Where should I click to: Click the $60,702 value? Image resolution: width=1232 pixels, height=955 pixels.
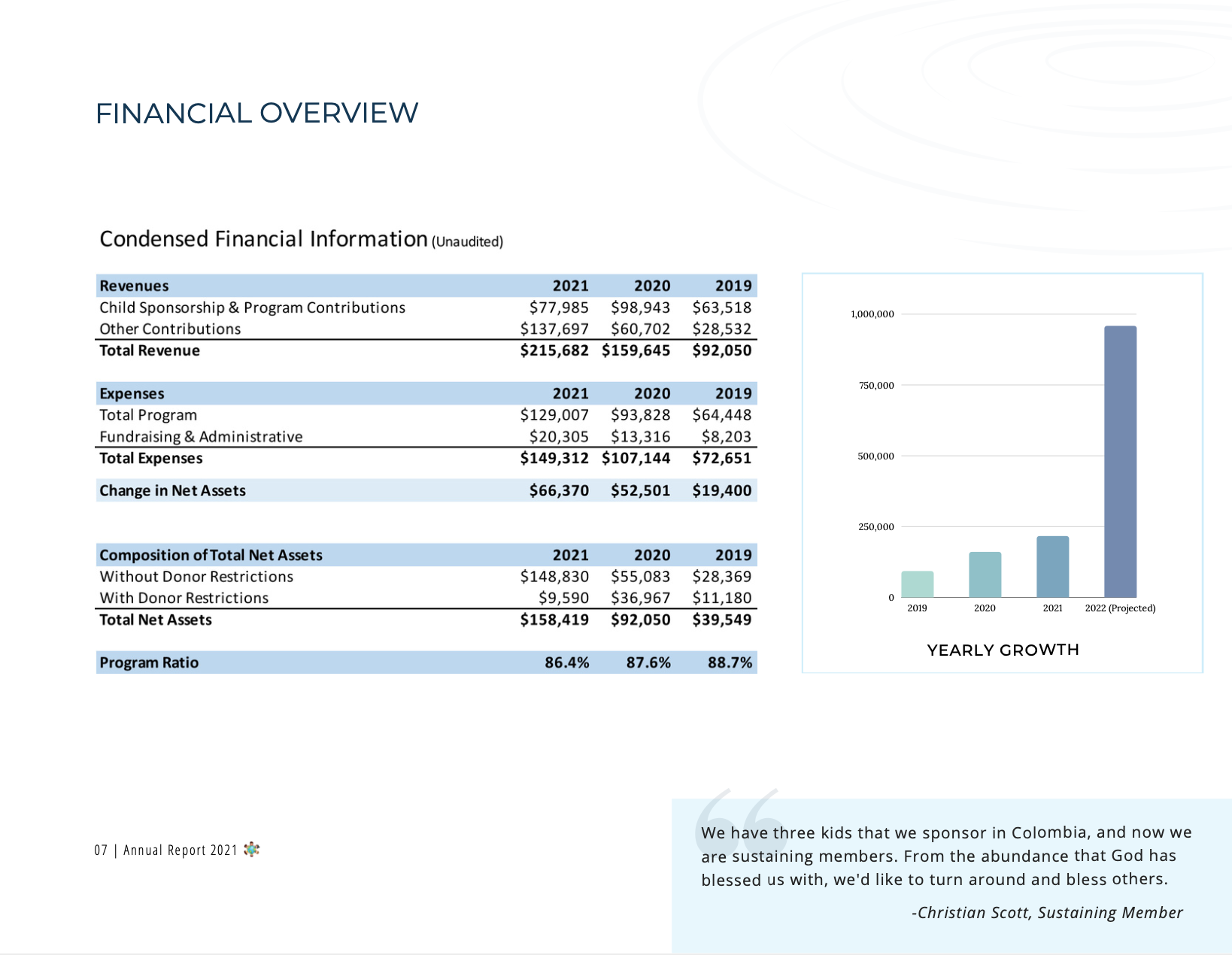(x=640, y=329)
